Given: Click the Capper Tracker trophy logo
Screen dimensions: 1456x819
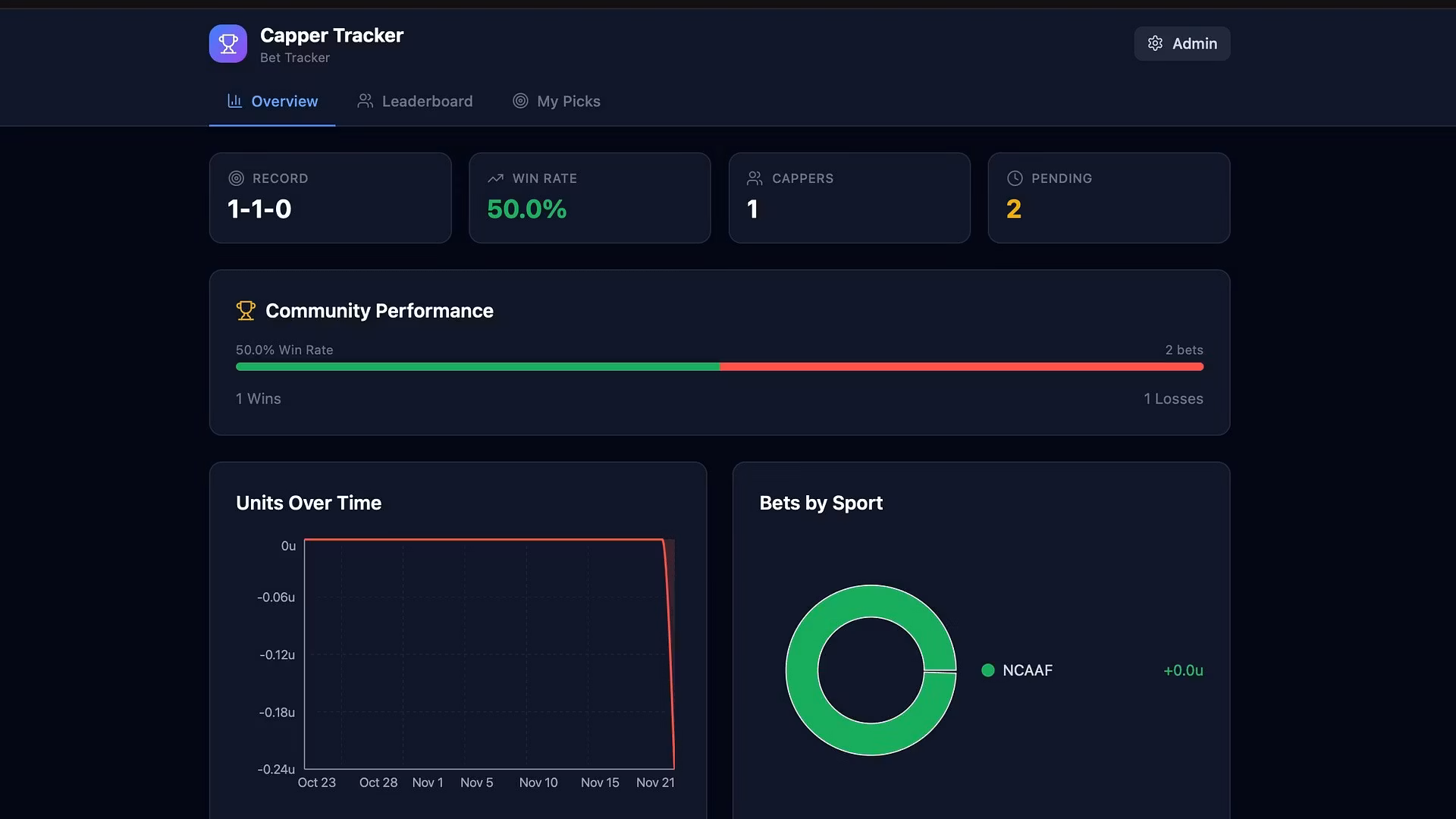Looking at the screenshot, I should (x=227, y=44).
